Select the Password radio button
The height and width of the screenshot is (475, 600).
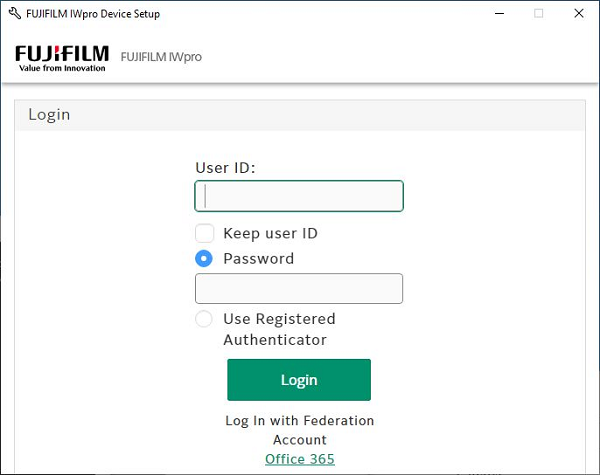(x=204, y=258)
